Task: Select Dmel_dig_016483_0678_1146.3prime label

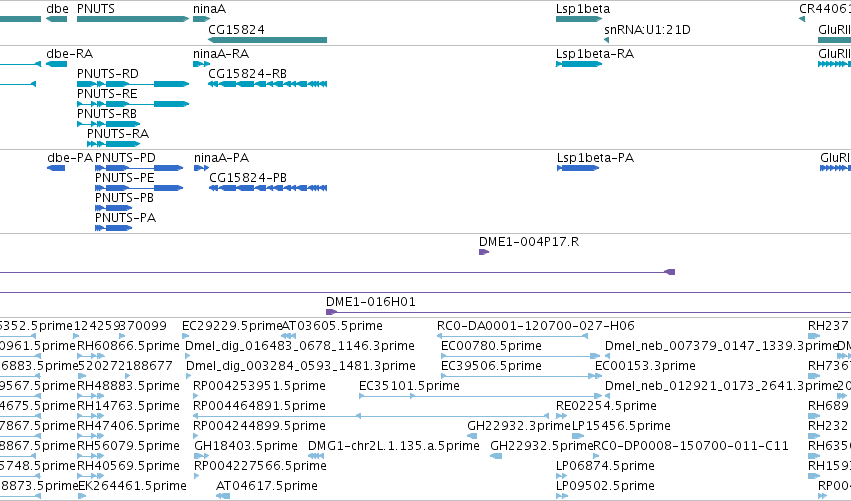Action: (300, 346)
